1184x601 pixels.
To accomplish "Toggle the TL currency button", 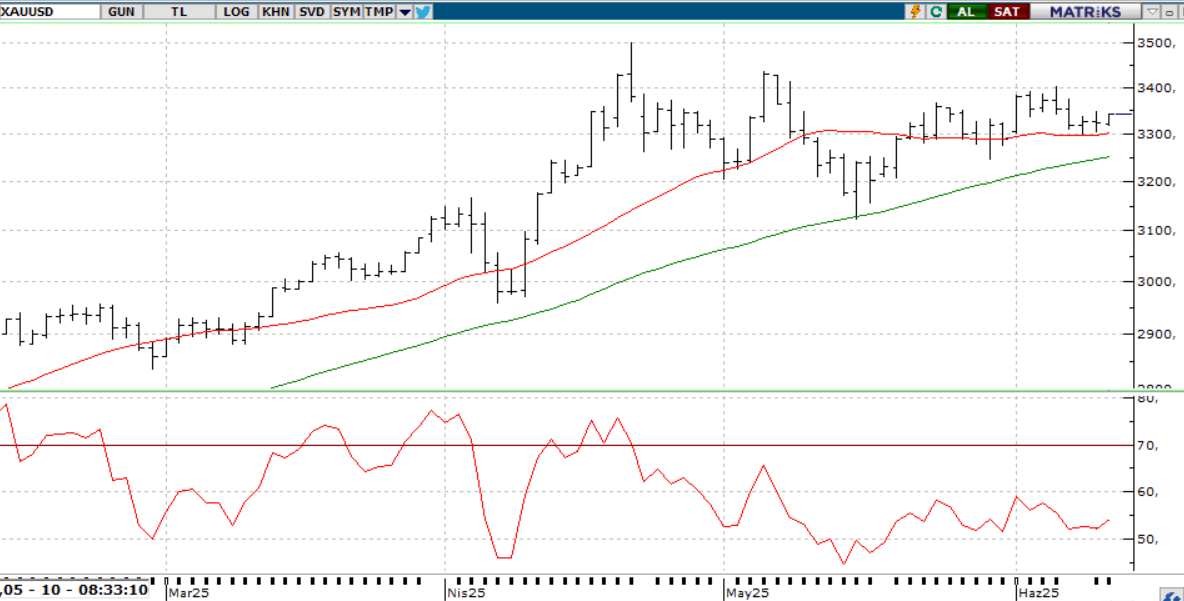I will tap(179, 11).
